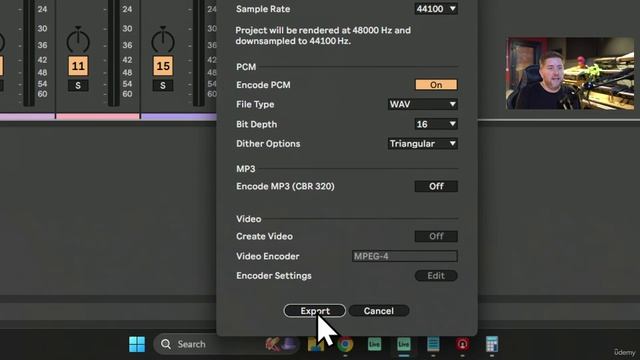Enable Encode MP3 (CBR 320)
The height and width of the screenshot is (360, 640).
point(436,186)
